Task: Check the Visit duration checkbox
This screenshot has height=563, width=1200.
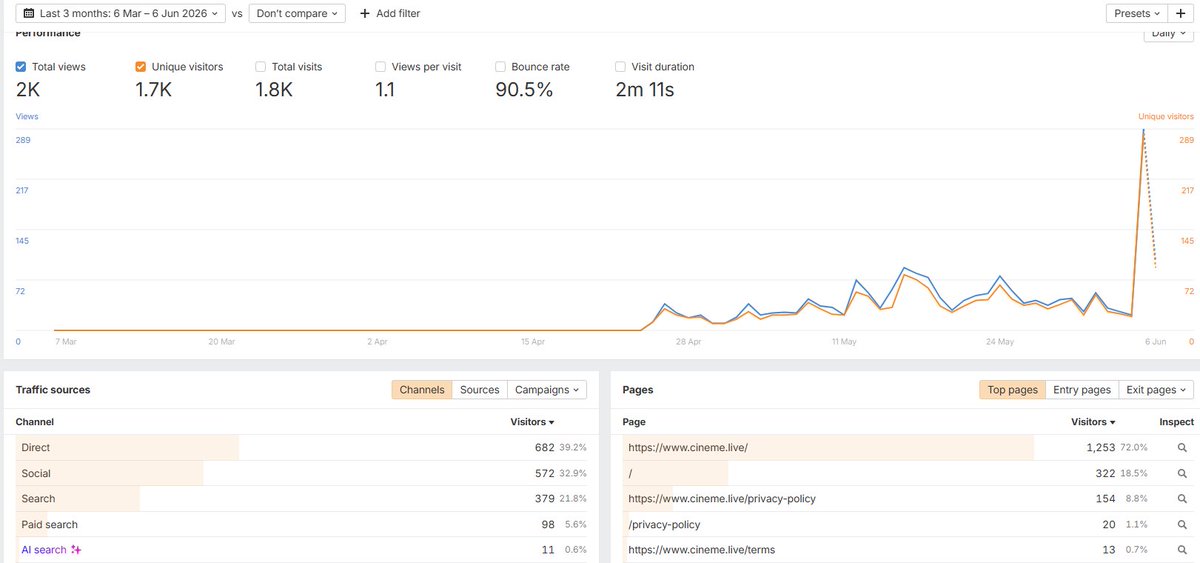Action: [x=621, y=67]
